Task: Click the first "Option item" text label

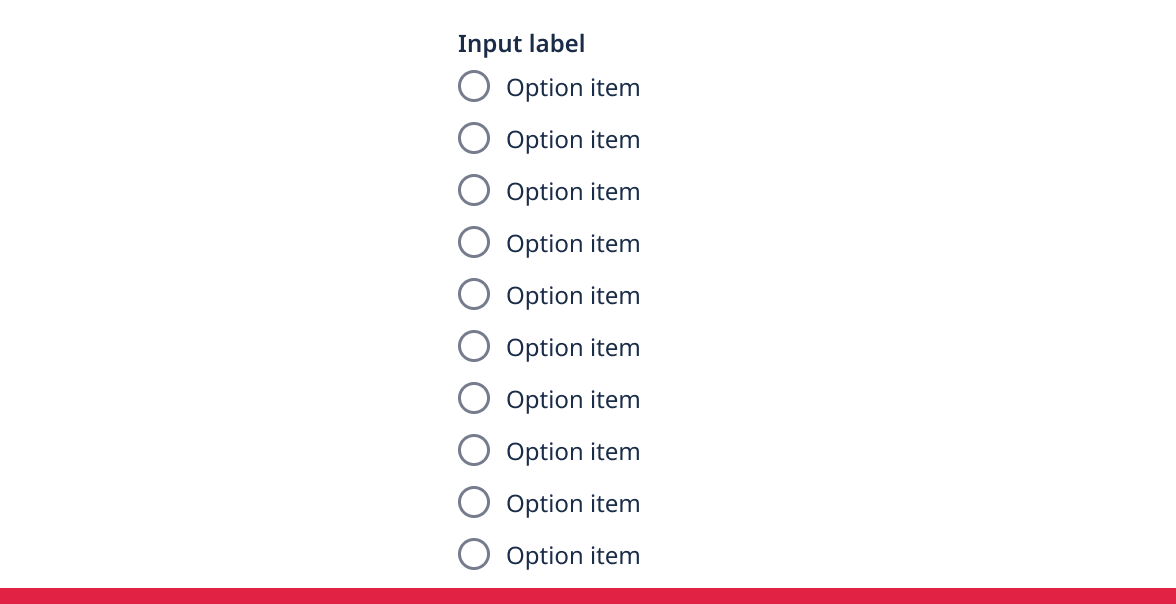Action: pyautogui.click(x=573, y=88)
